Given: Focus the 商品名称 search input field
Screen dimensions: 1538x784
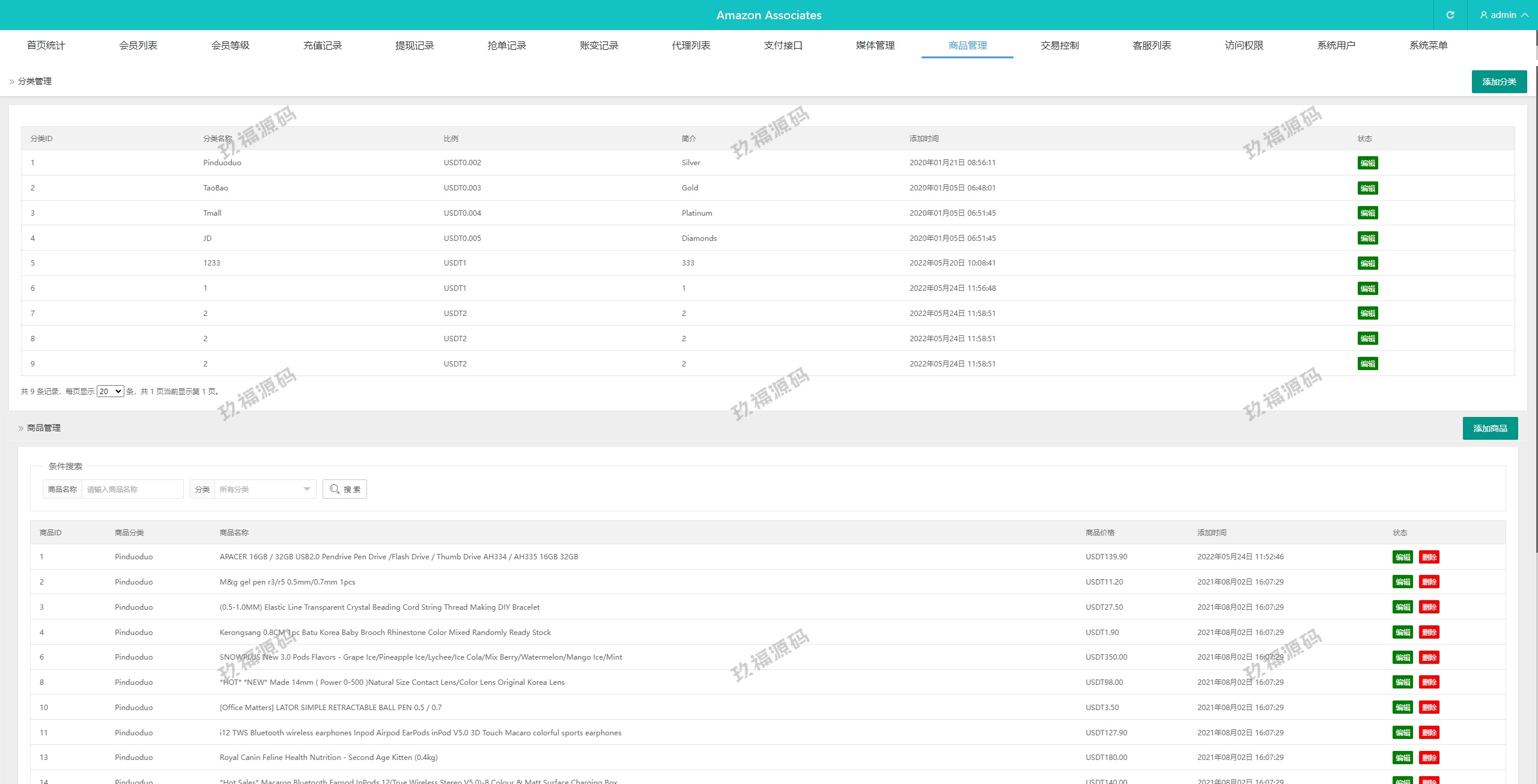Looking at the screenshot, I should (x=132, y=489).
